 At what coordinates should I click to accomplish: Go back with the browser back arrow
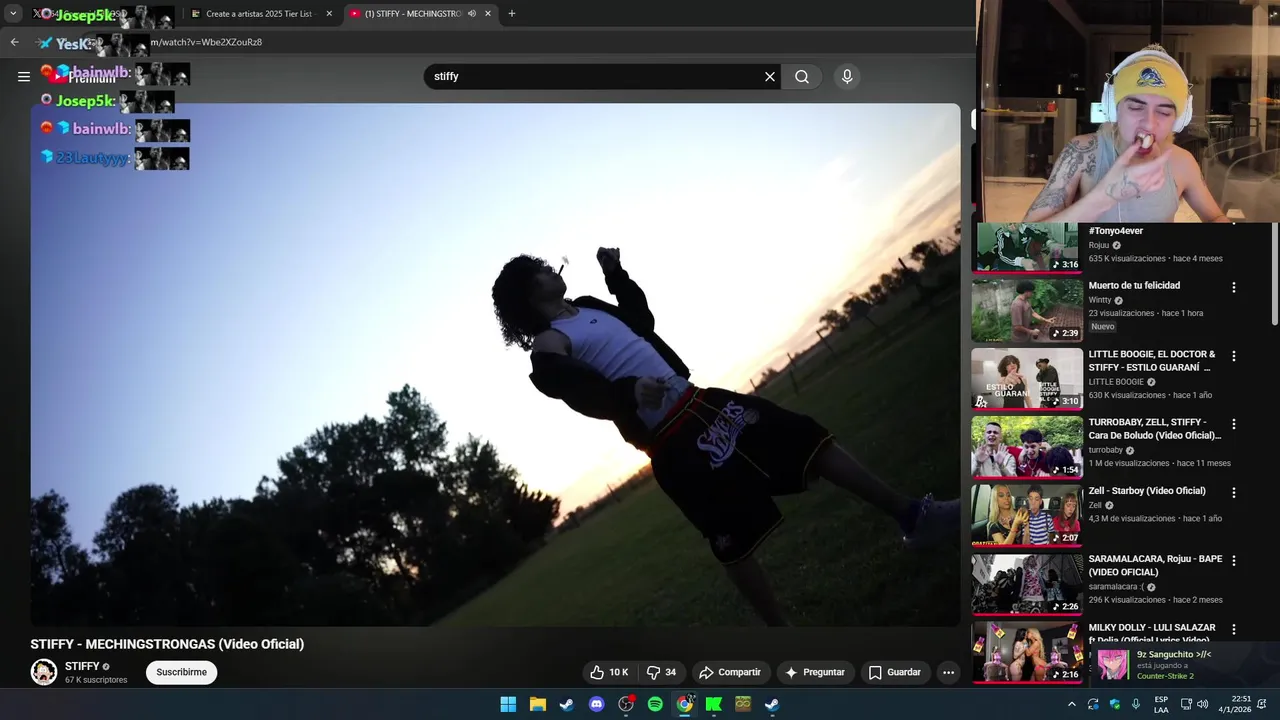point(14,42)
